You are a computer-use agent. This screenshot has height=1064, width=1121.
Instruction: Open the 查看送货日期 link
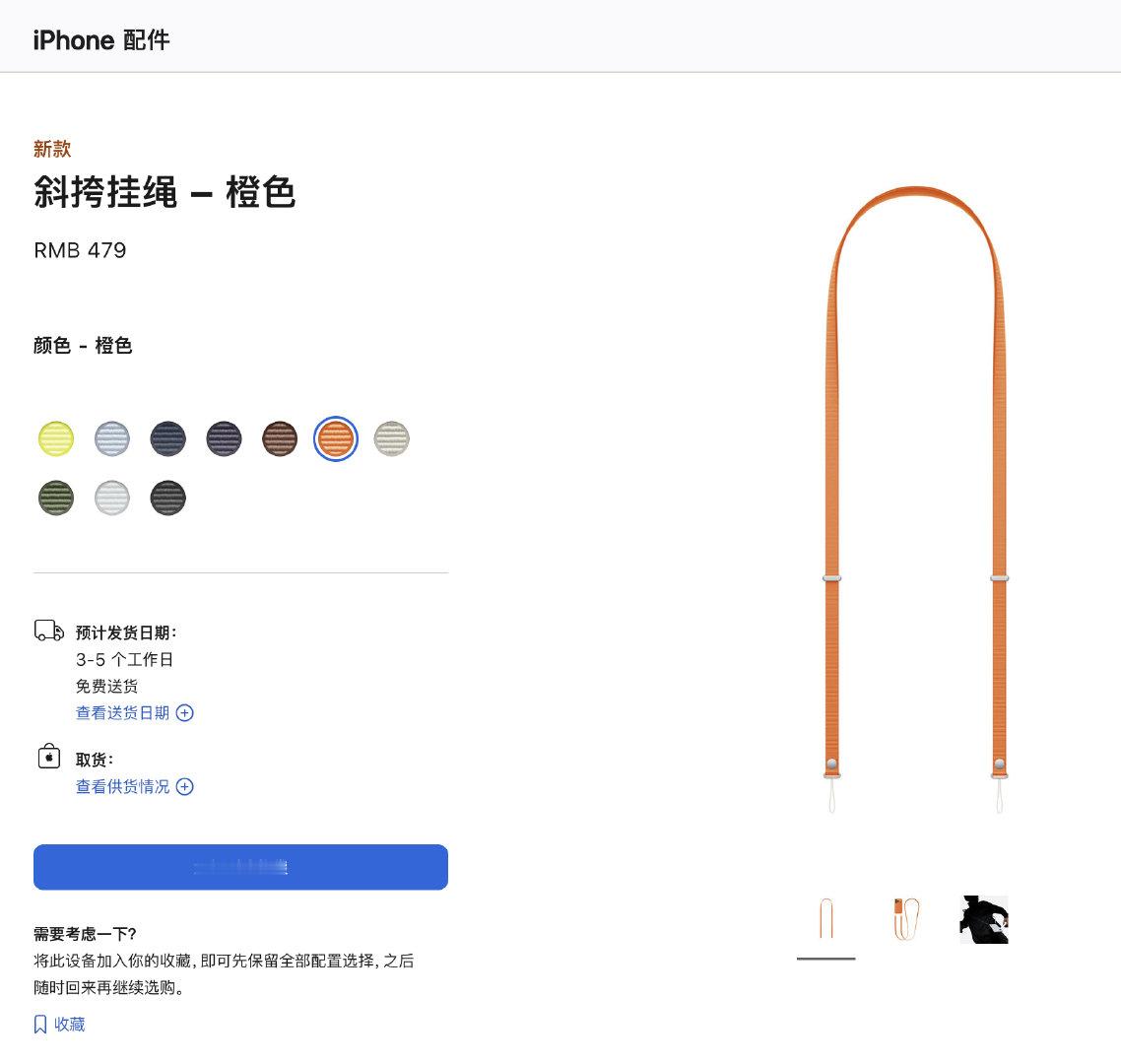click(x=122, y=713)
